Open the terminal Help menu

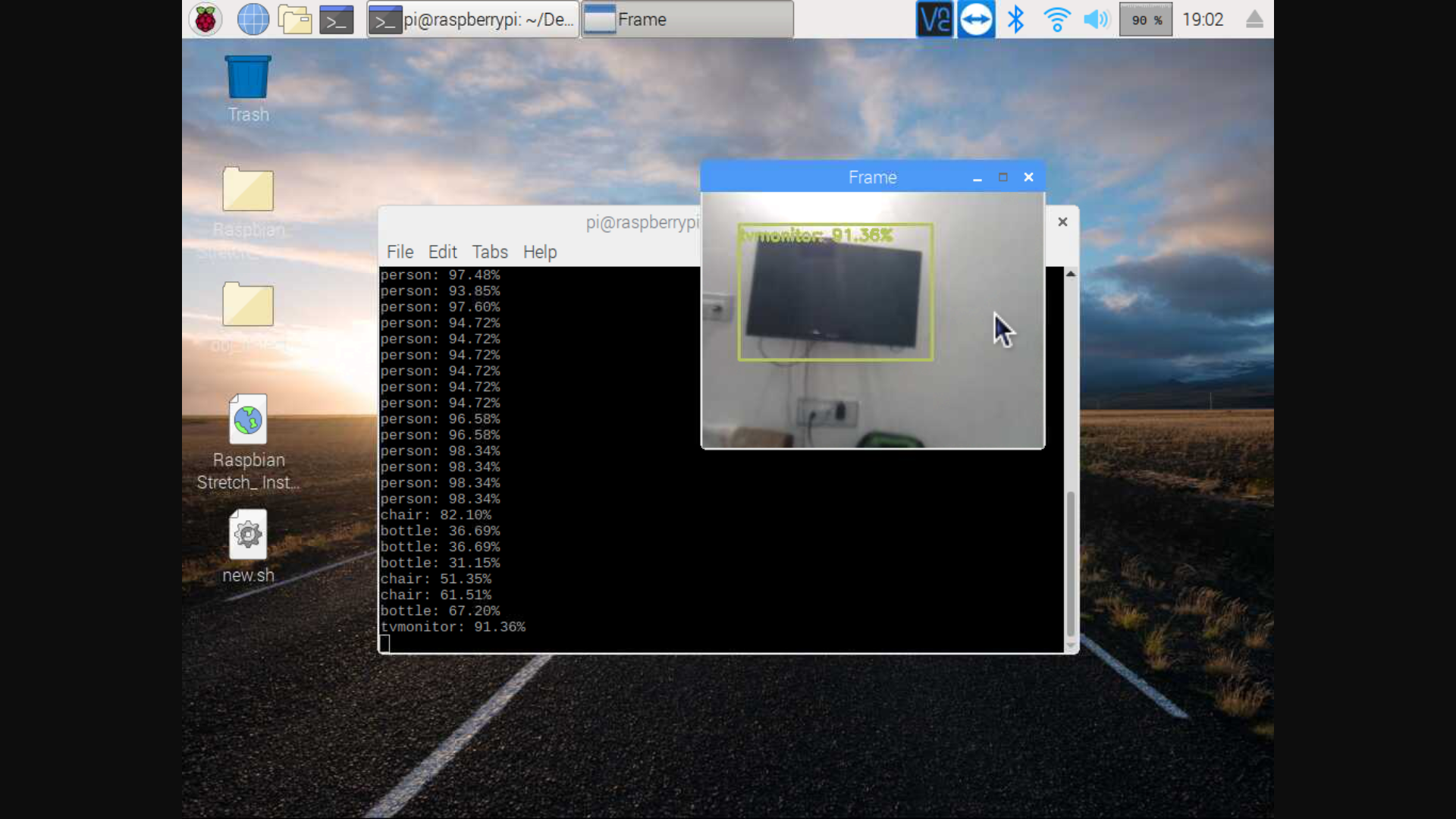[x=539, y=252]
